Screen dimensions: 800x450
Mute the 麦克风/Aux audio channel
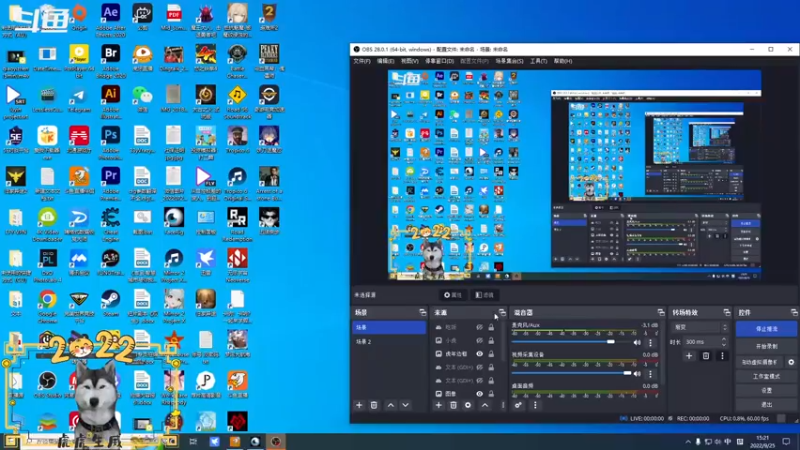(637, 342)
